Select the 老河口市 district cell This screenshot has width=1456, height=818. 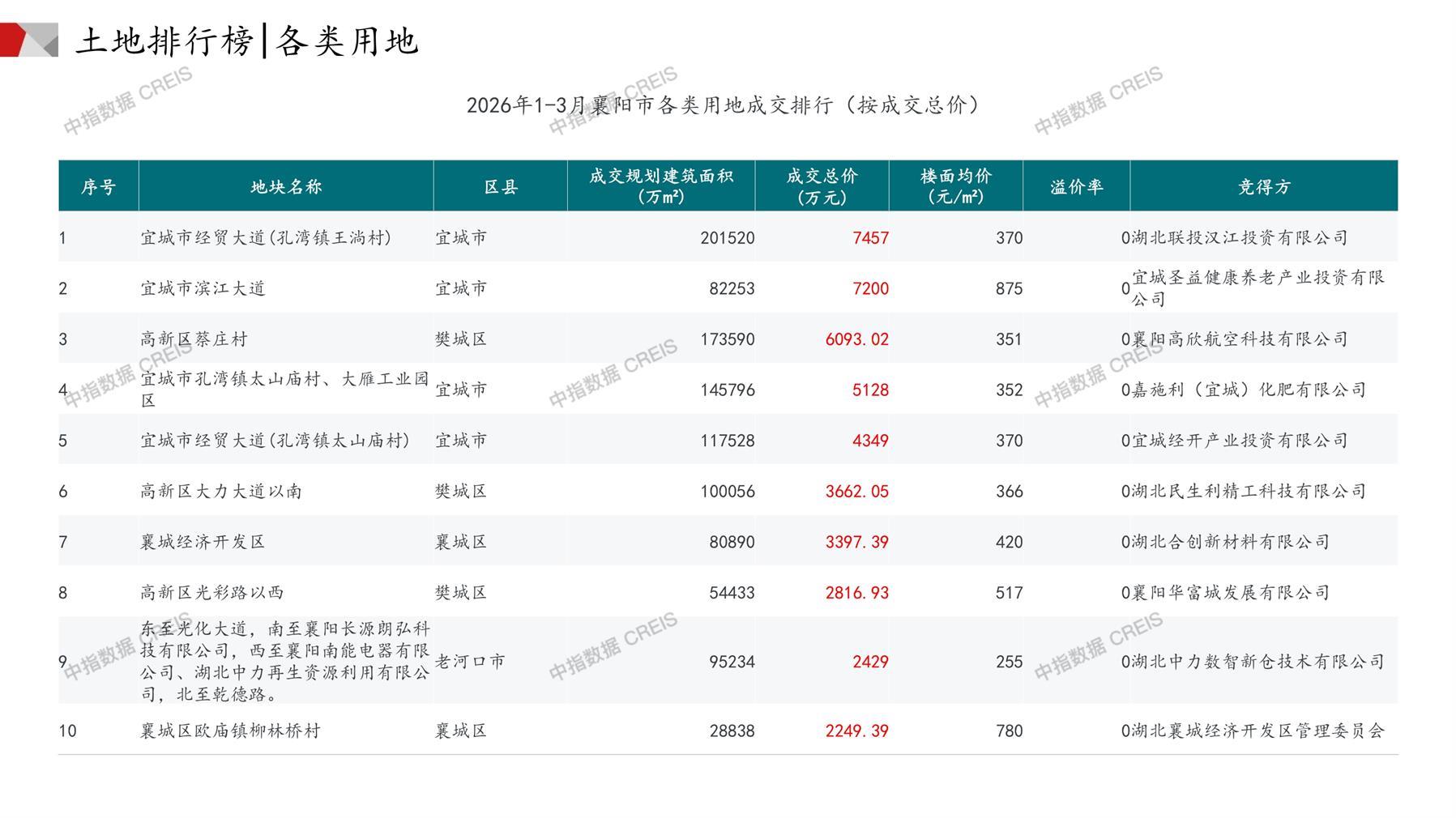[470, 662]
